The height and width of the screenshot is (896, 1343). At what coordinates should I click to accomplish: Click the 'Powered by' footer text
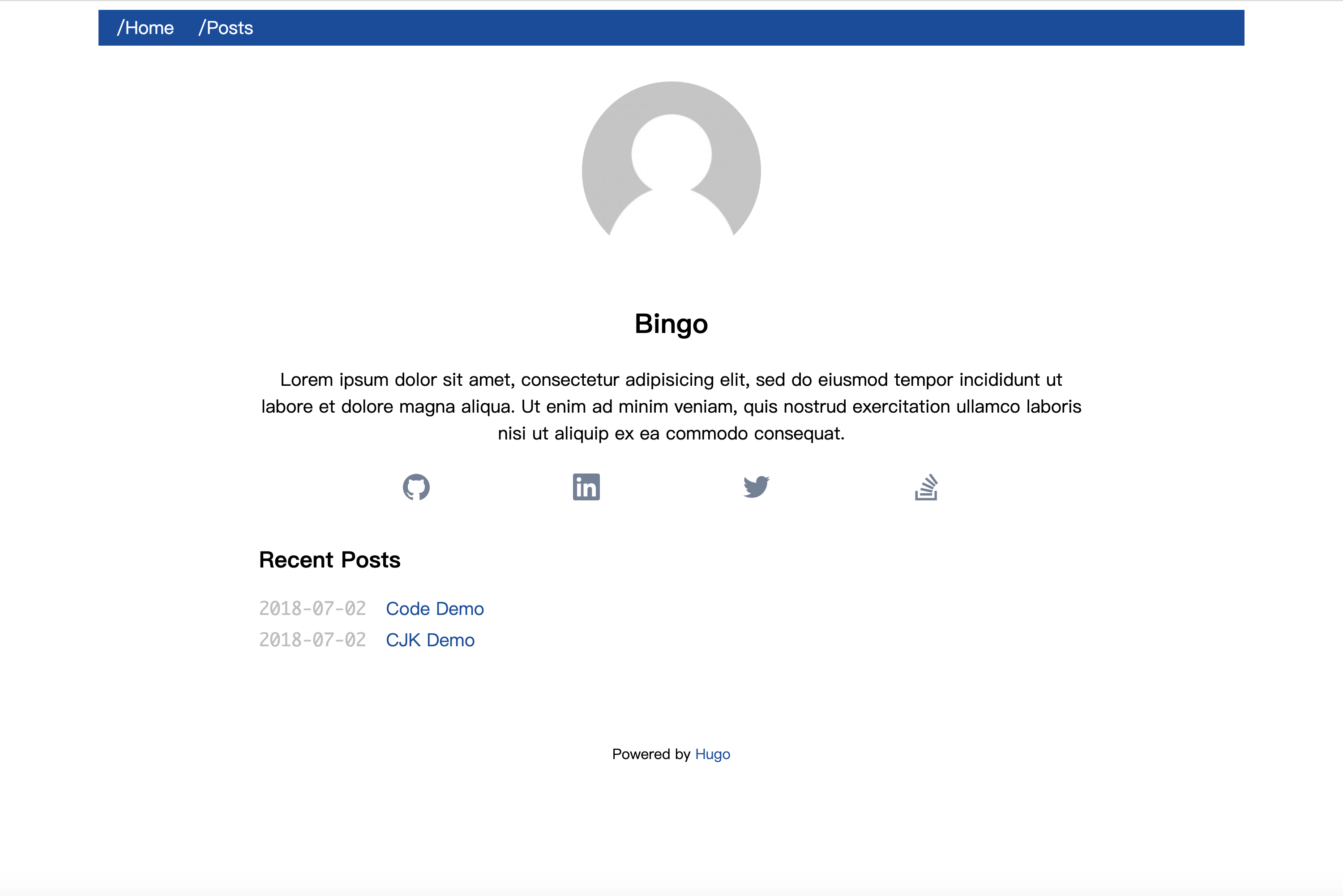(651, 754)
